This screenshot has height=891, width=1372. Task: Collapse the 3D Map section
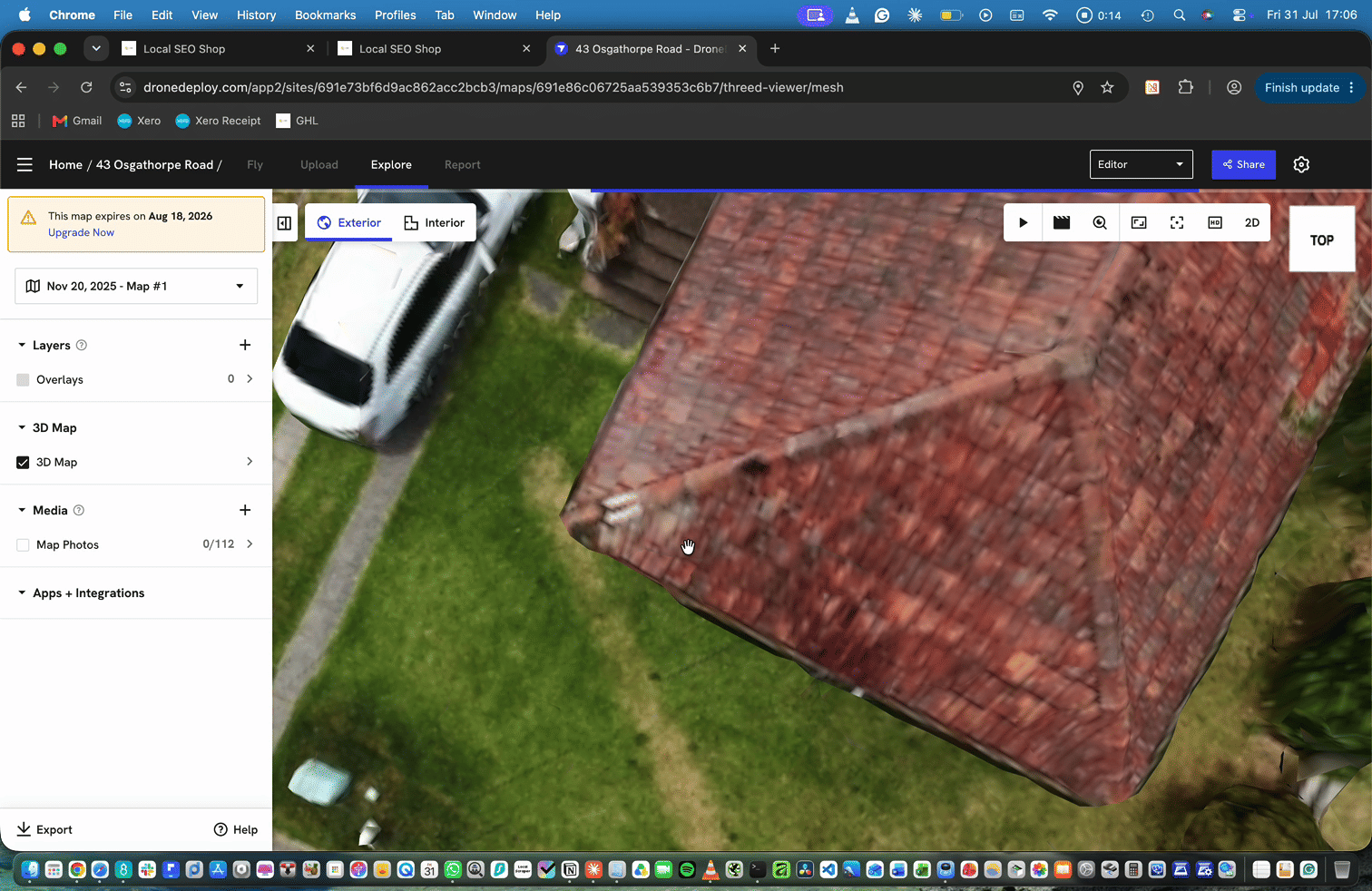coord(22,427)
